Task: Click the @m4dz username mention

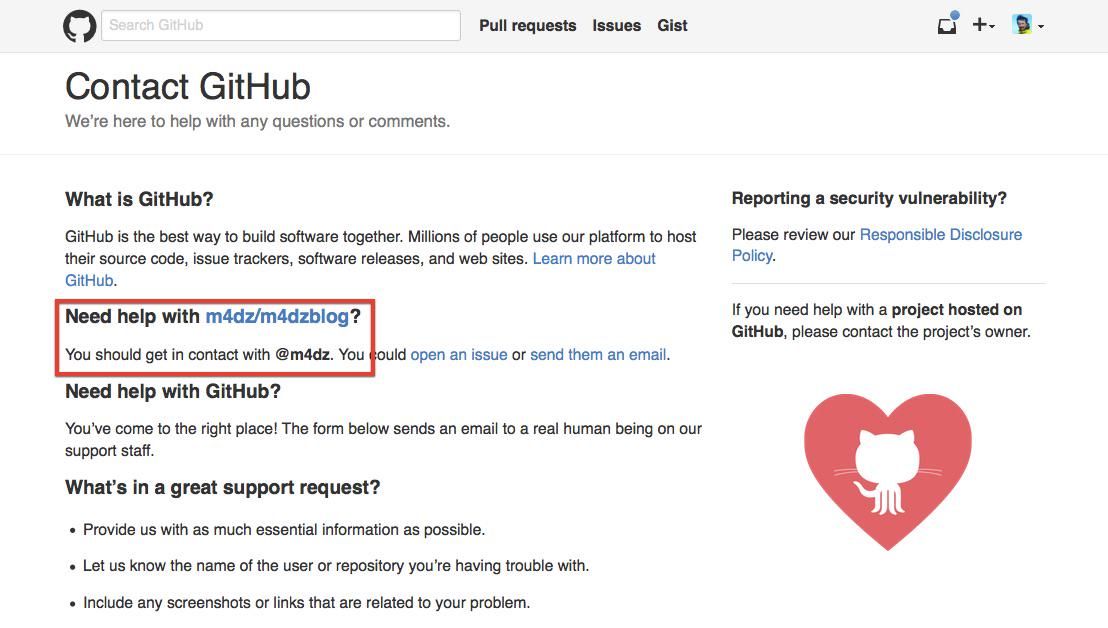Action: click(302, 354)
